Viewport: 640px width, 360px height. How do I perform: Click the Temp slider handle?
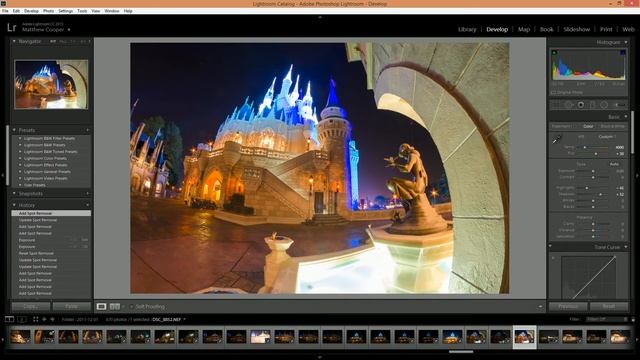point(585,147)
